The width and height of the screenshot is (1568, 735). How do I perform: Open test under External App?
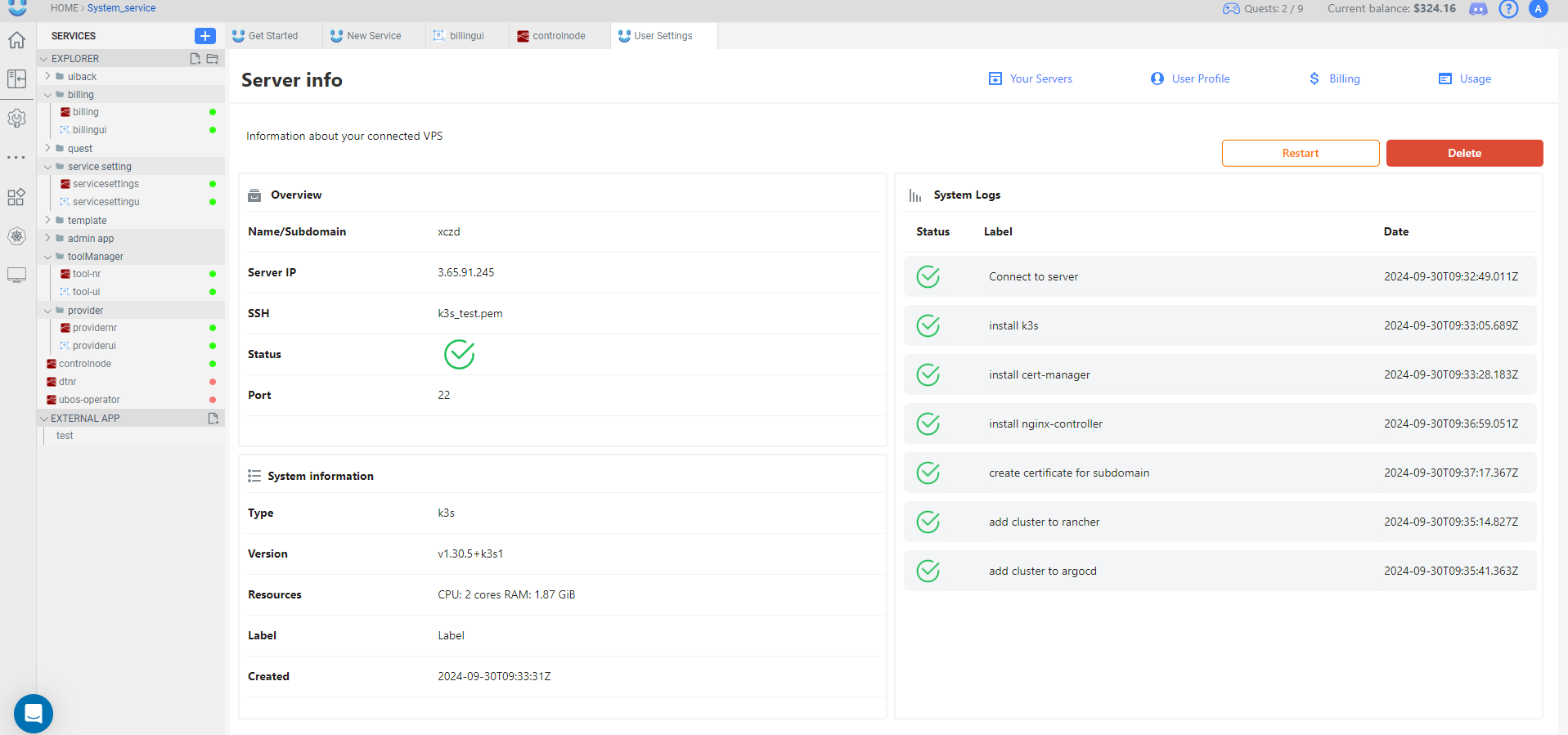point(65,436)
